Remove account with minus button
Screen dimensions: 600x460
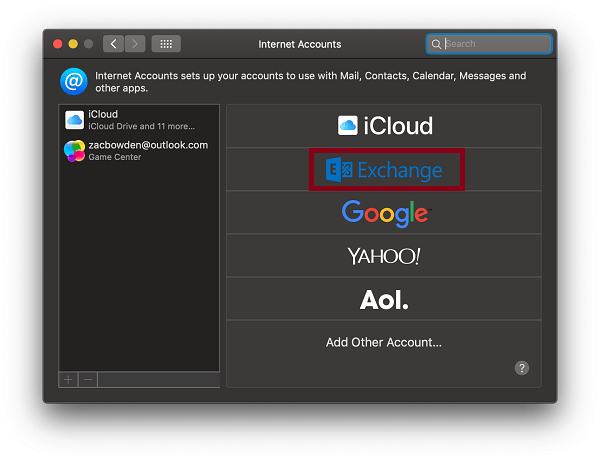(88, 380)
